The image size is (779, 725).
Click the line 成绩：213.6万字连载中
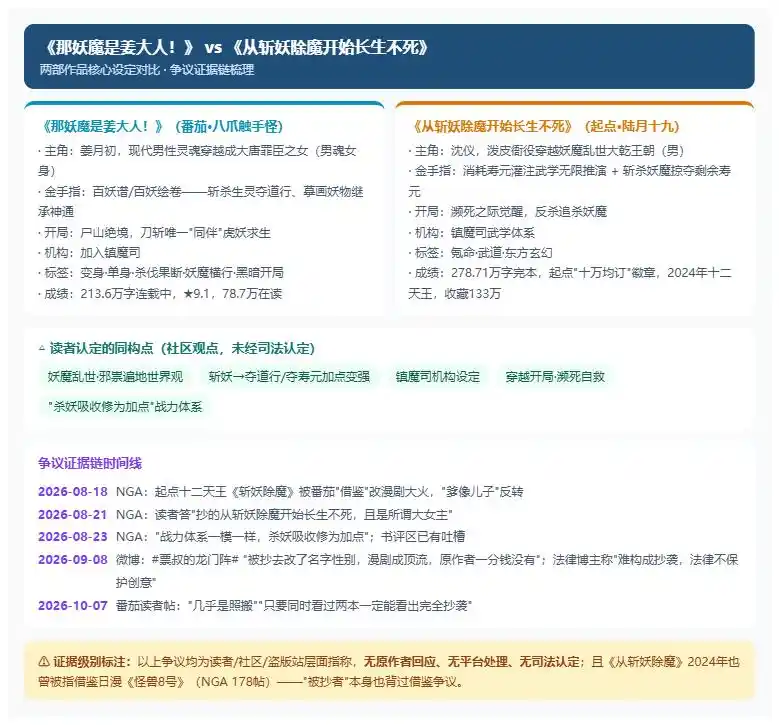(160, 294)
